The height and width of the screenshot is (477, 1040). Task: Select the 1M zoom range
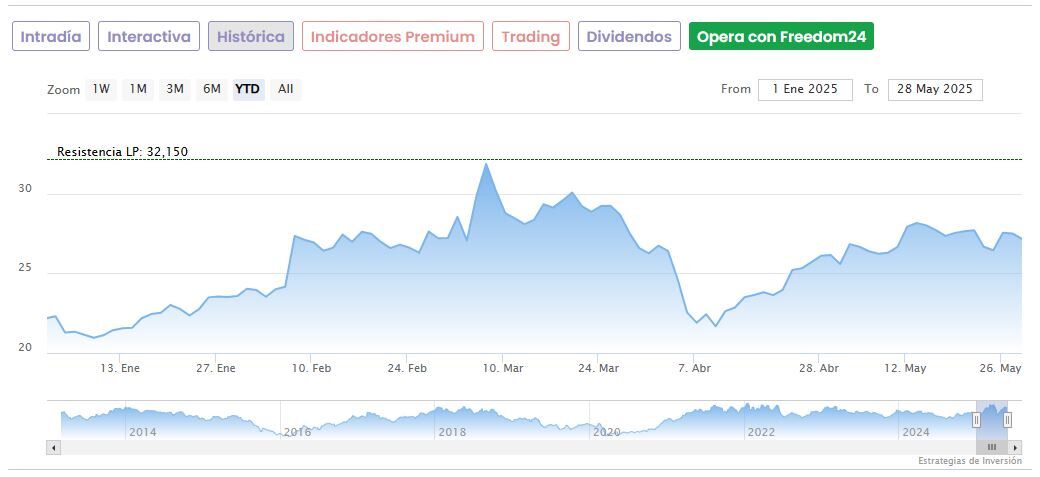(x=138, y=89)
